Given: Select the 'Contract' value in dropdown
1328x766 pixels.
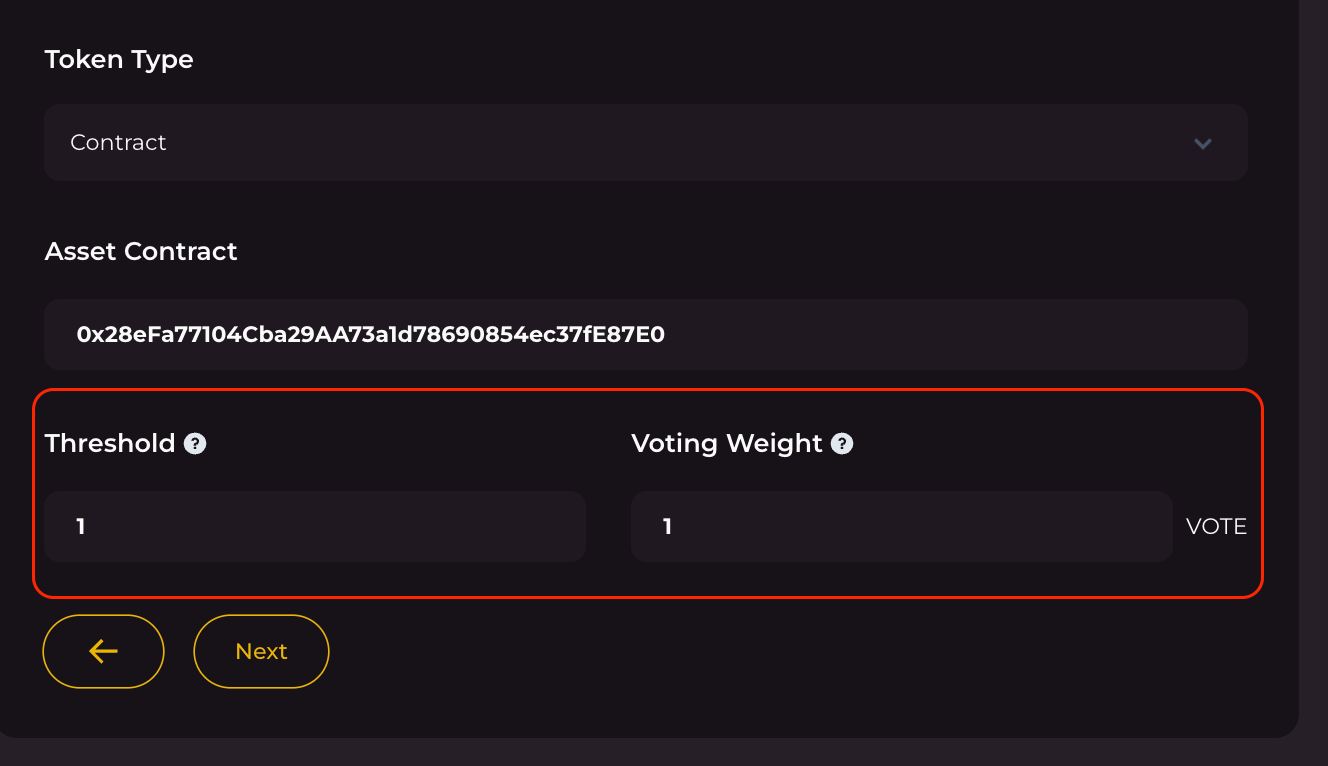Looking at the screenshot, I should coord(118,143).
